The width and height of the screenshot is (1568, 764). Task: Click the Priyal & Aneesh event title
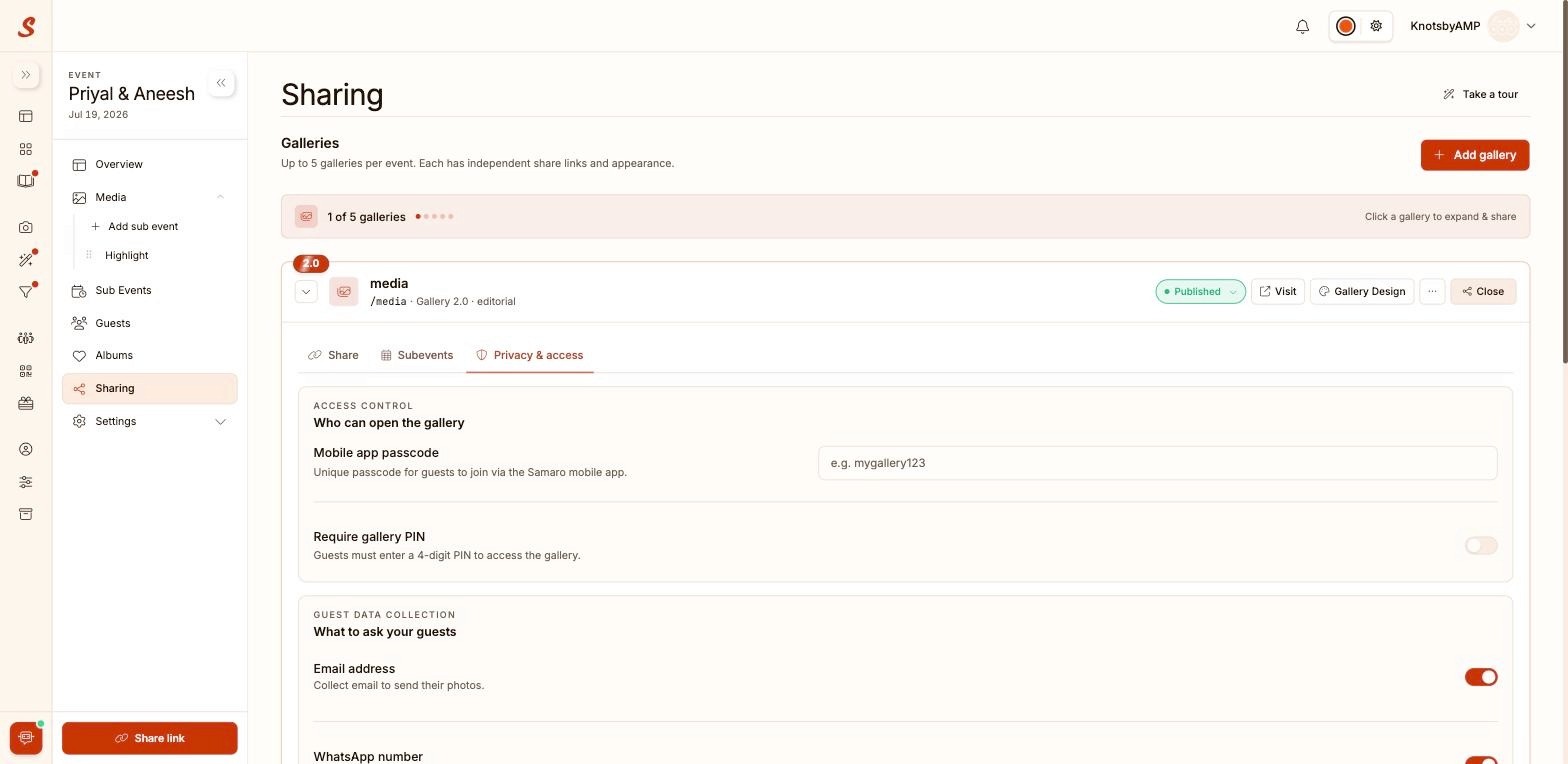[132, 94]
